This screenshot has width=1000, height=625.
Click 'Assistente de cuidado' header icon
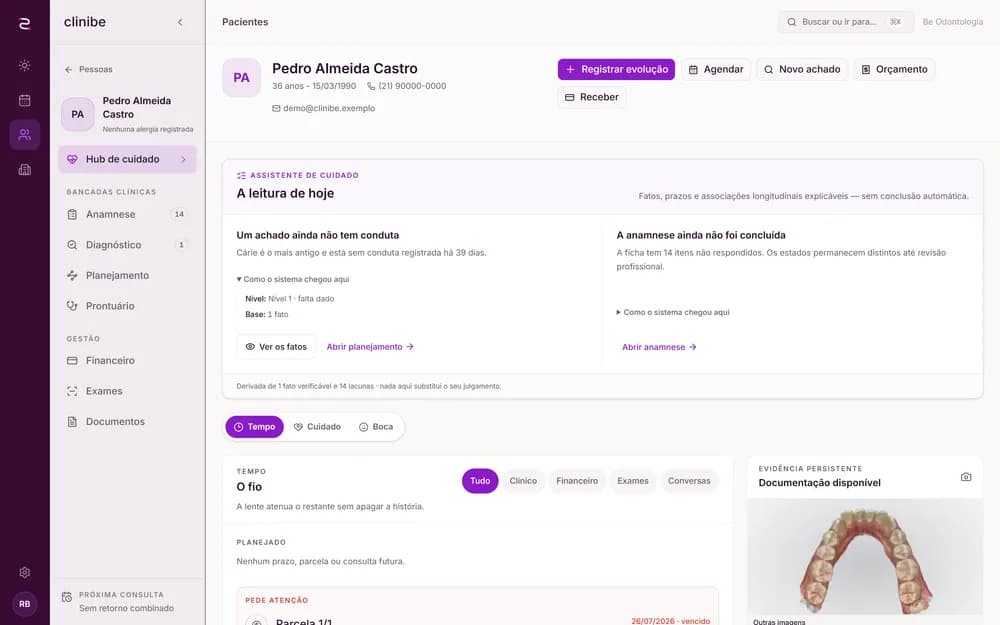[x=241, y=175]
